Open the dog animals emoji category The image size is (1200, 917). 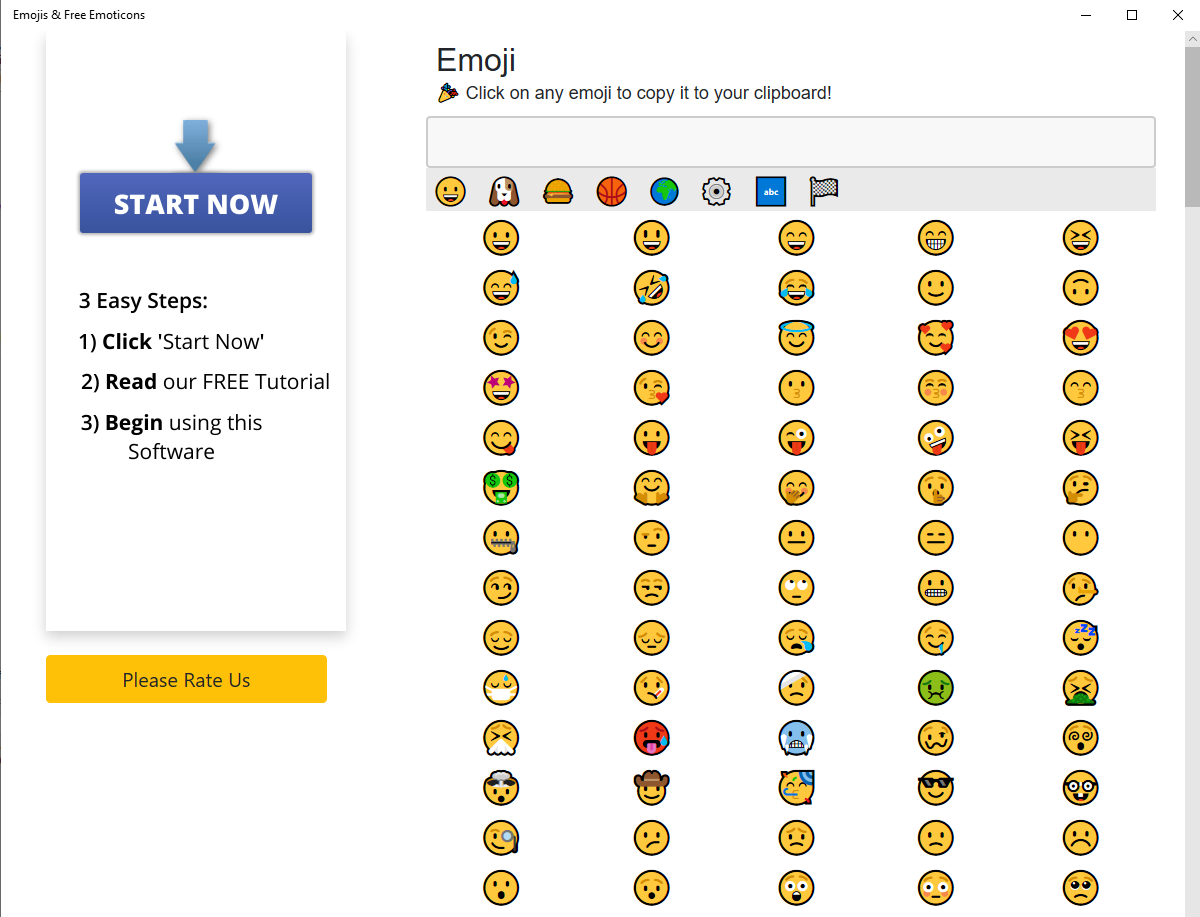tap(503, 190)
